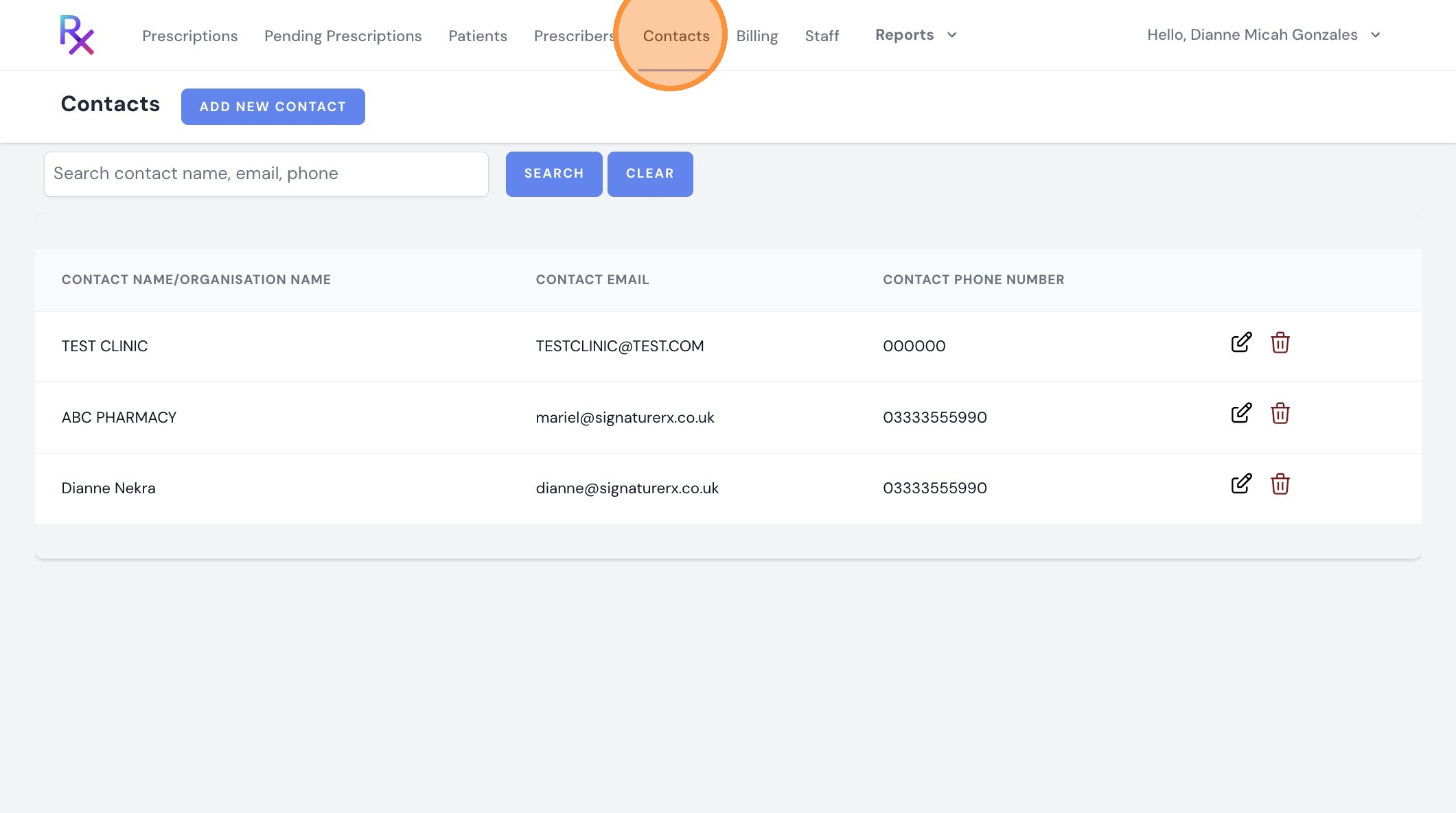Delete the Dianne Nekra contact
1456x813 pixels.
click(1280, 484)
